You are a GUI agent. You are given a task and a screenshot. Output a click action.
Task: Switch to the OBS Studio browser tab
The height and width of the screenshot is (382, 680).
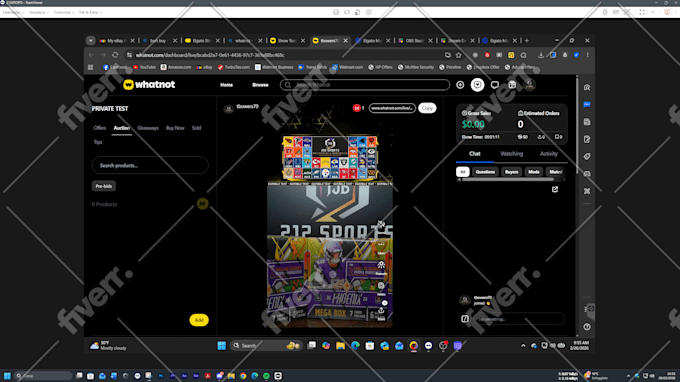(x=415, y=41)
